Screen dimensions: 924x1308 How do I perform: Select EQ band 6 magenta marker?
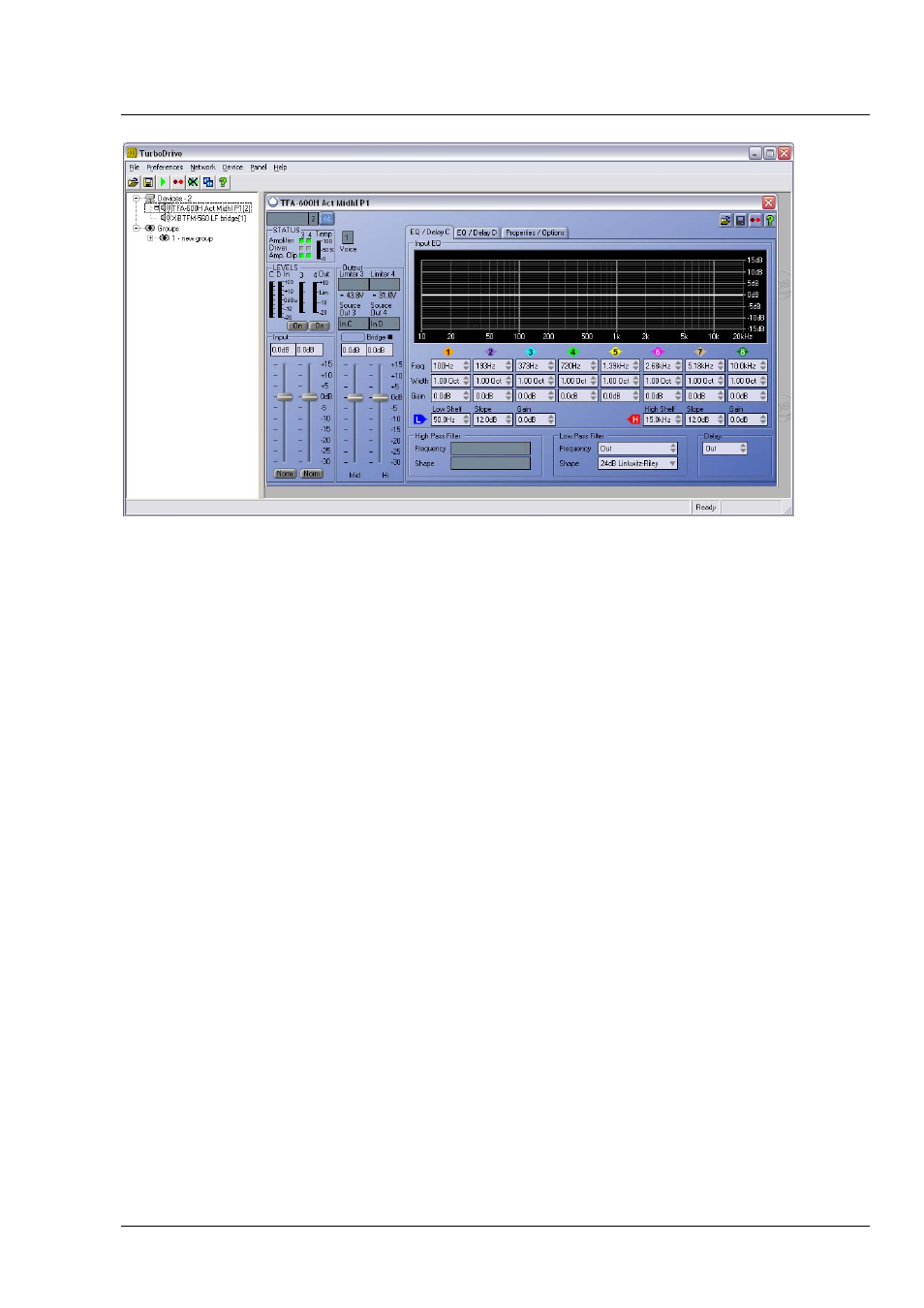658,353
